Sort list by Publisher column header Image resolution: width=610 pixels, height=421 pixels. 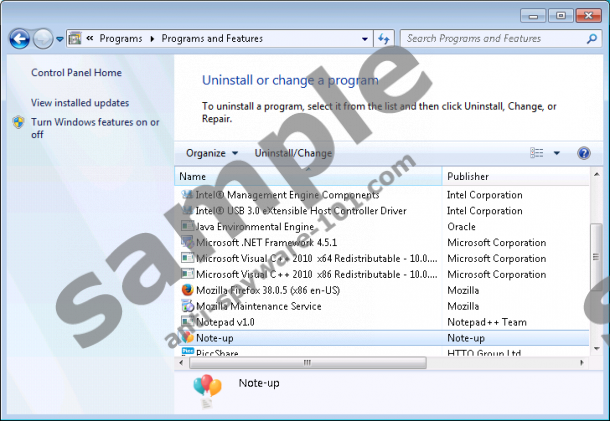[510, 176]
